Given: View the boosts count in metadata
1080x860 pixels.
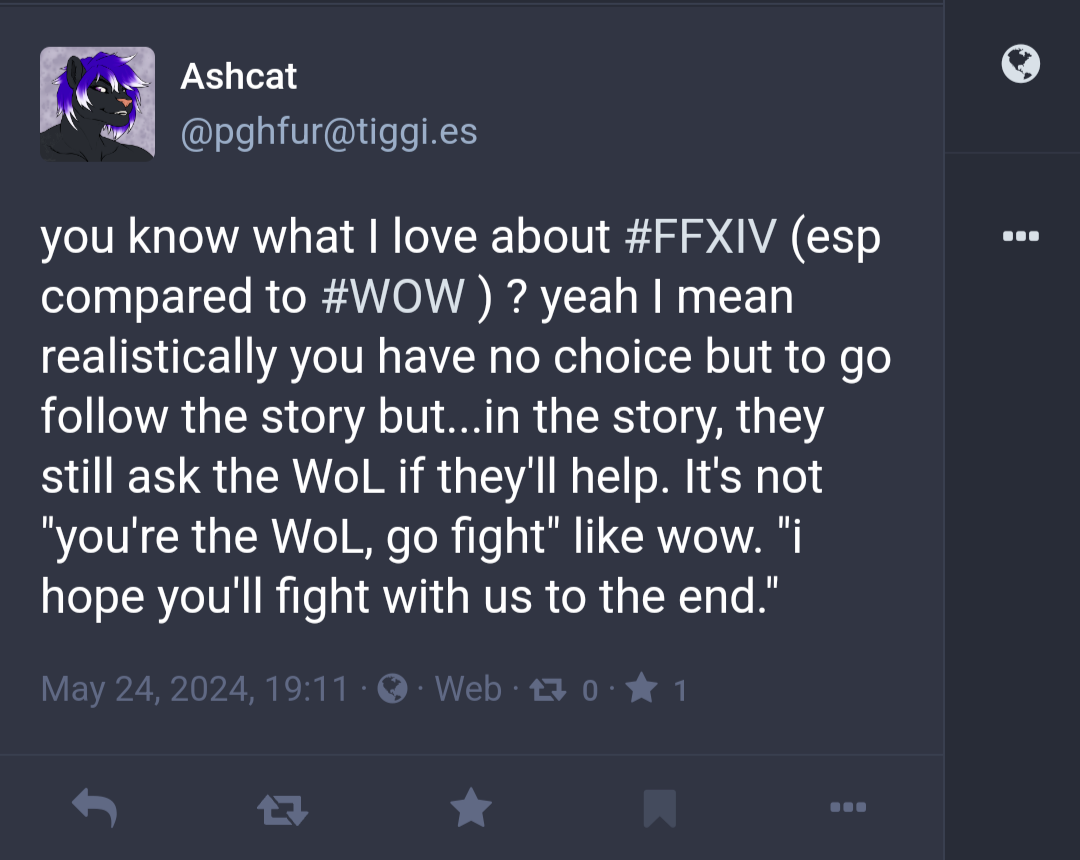Looking at the screenshot, I should click(548, 689).
